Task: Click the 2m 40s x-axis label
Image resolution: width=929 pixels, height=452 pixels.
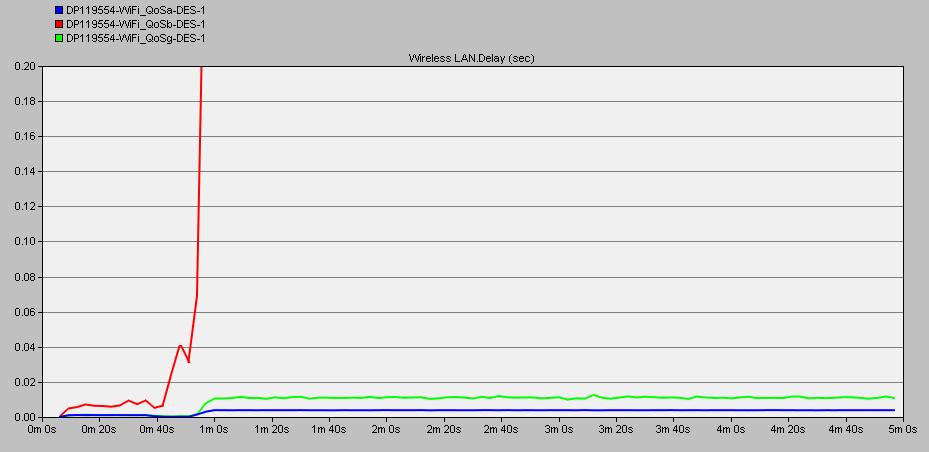Action: pos(500,429)
